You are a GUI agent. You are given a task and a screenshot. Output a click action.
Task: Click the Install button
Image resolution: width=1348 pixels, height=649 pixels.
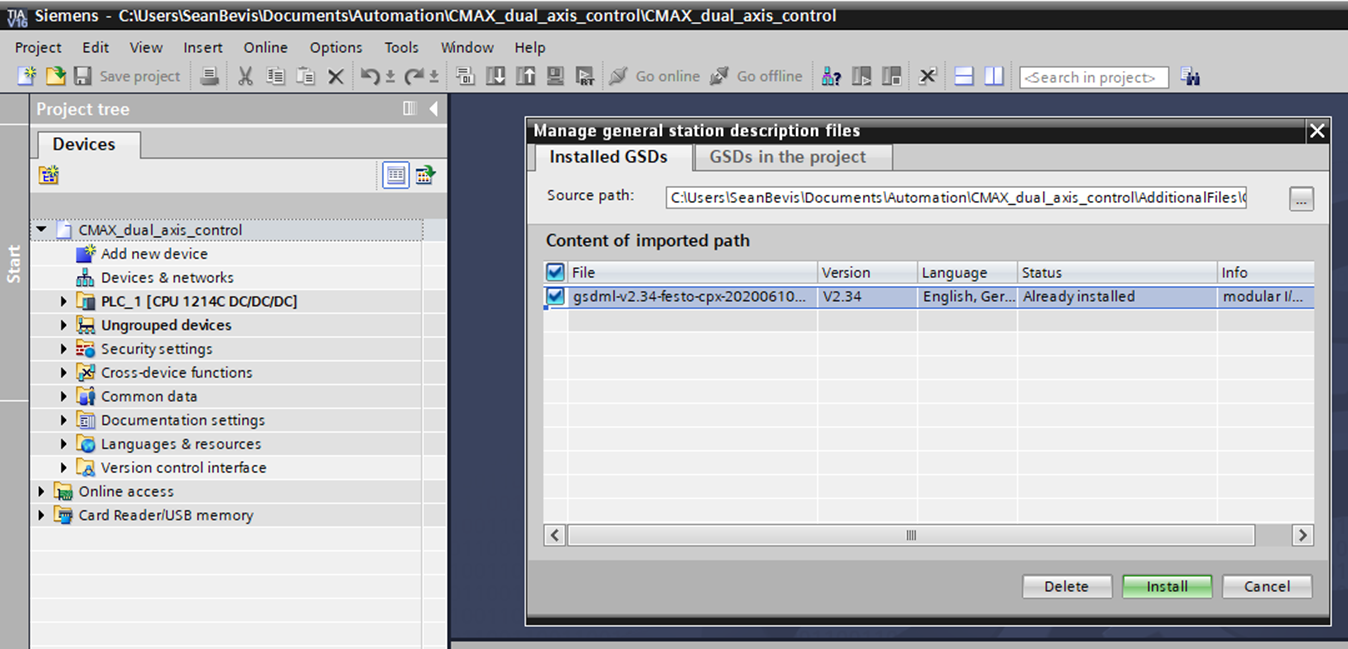(1167, 586)
